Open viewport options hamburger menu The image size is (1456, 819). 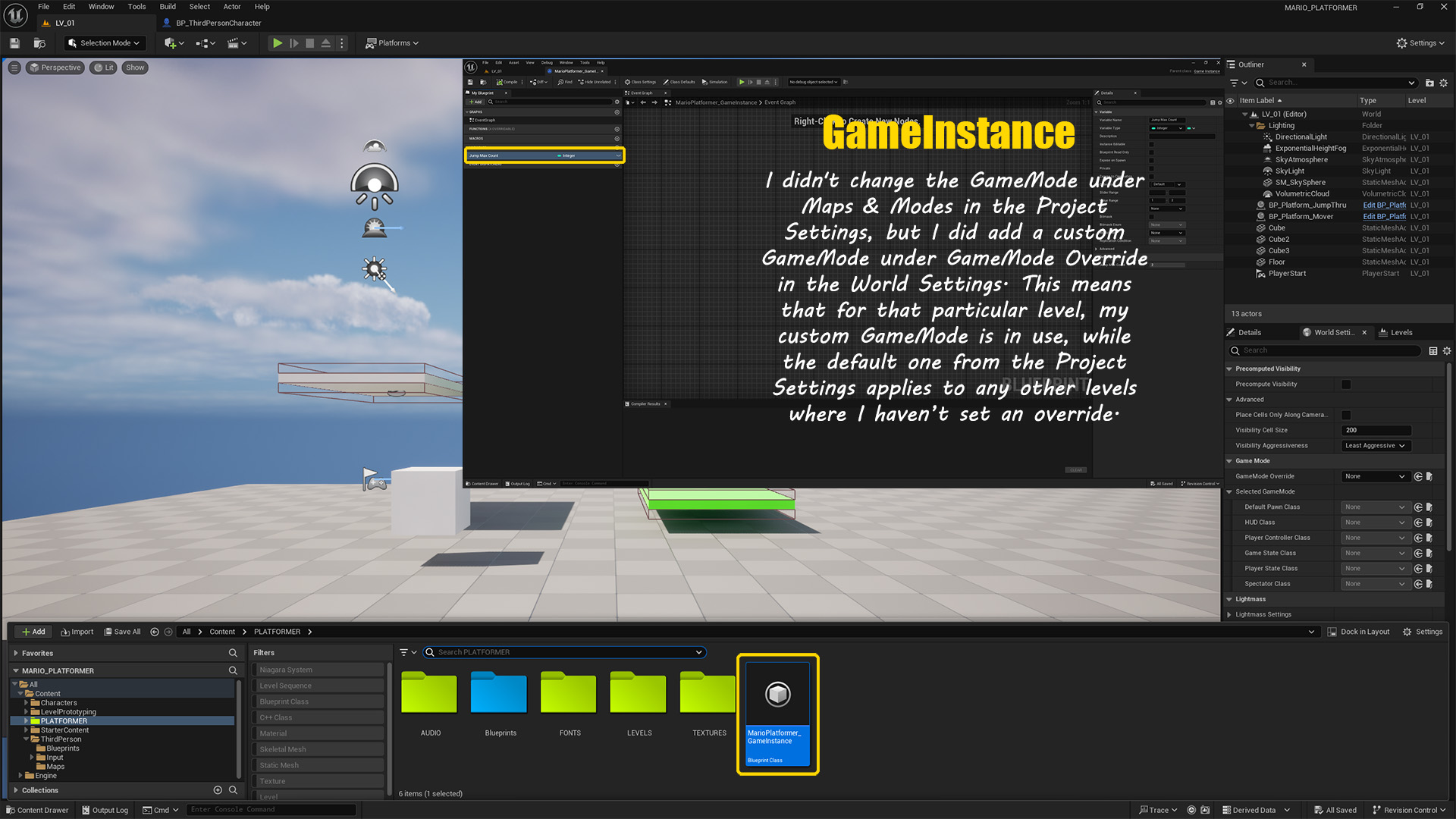14,67
